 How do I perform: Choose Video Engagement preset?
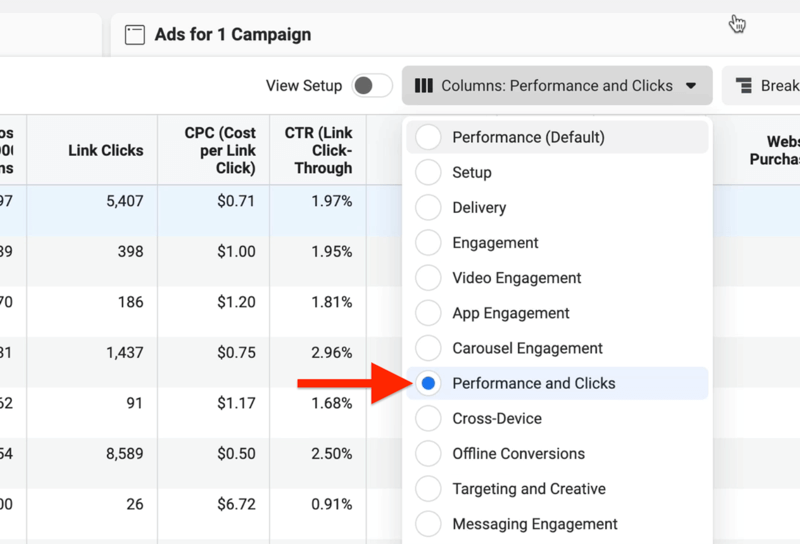[557, 278]
